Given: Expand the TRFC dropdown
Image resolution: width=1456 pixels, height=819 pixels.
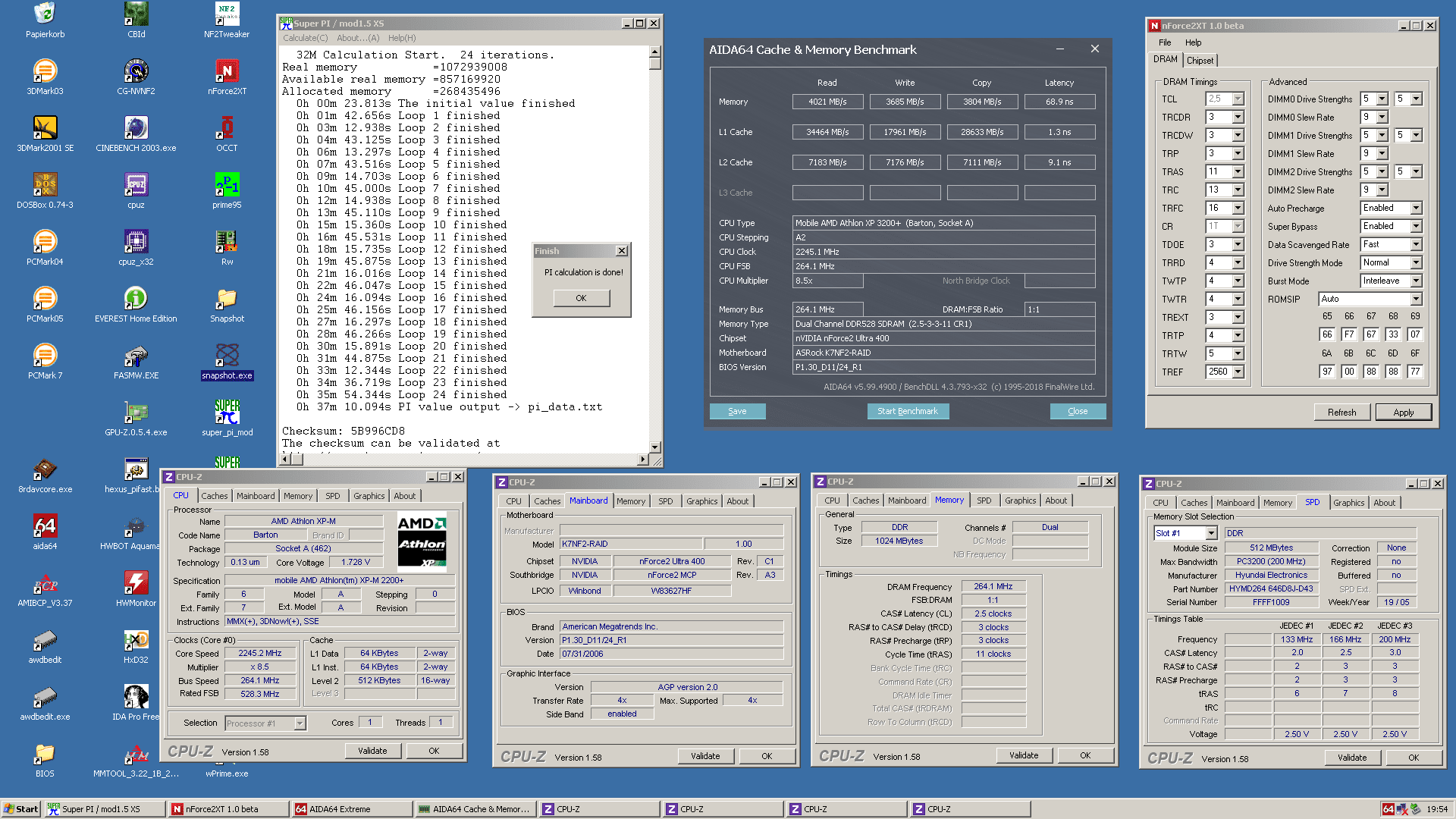Looking at the screenshot, I should coord(1238,209).
